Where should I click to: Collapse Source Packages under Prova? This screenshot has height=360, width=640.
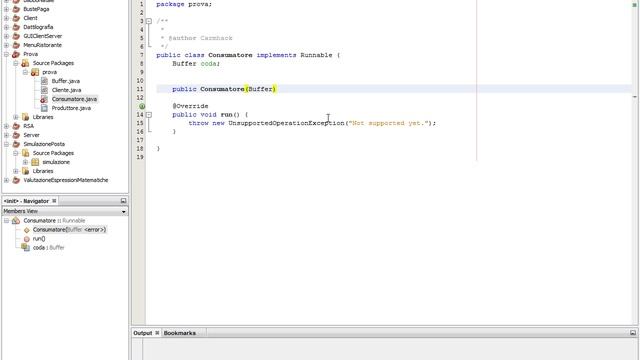click(16, 63)
